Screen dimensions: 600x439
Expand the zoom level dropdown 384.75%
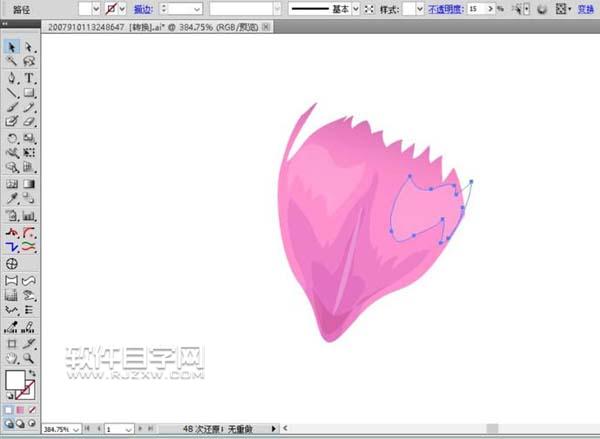(79, 428)
